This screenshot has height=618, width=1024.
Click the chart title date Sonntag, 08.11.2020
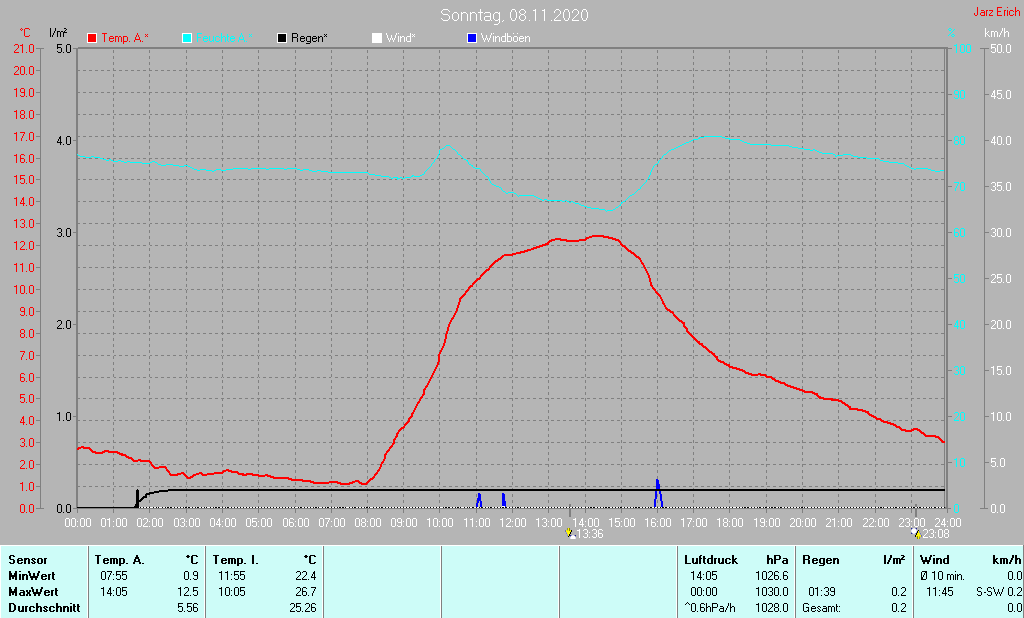click(514, 15)
